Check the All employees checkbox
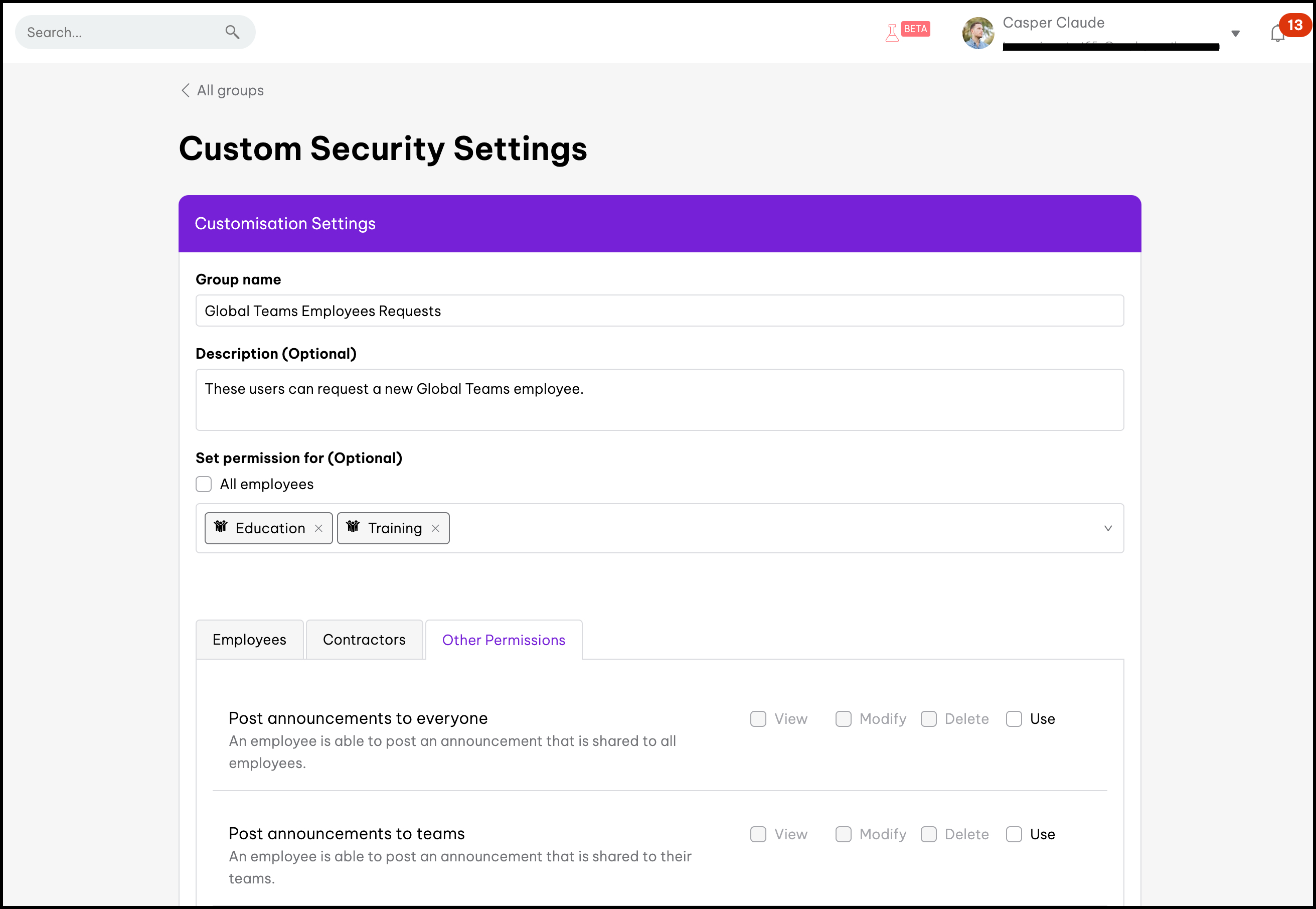 204,484
